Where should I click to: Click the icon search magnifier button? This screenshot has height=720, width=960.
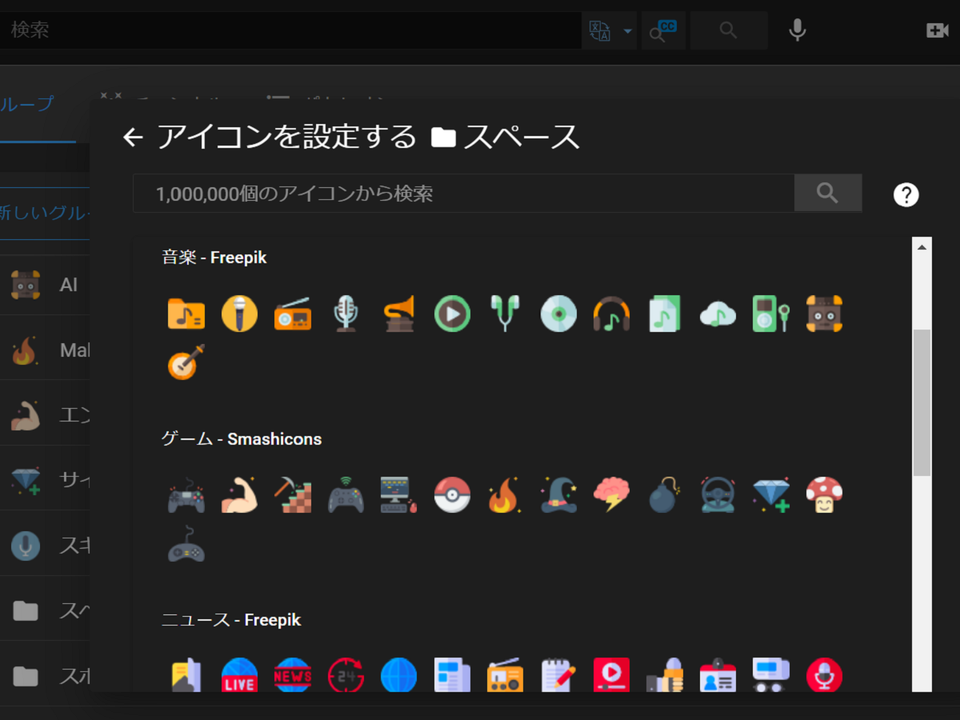(x=828, y=193)
